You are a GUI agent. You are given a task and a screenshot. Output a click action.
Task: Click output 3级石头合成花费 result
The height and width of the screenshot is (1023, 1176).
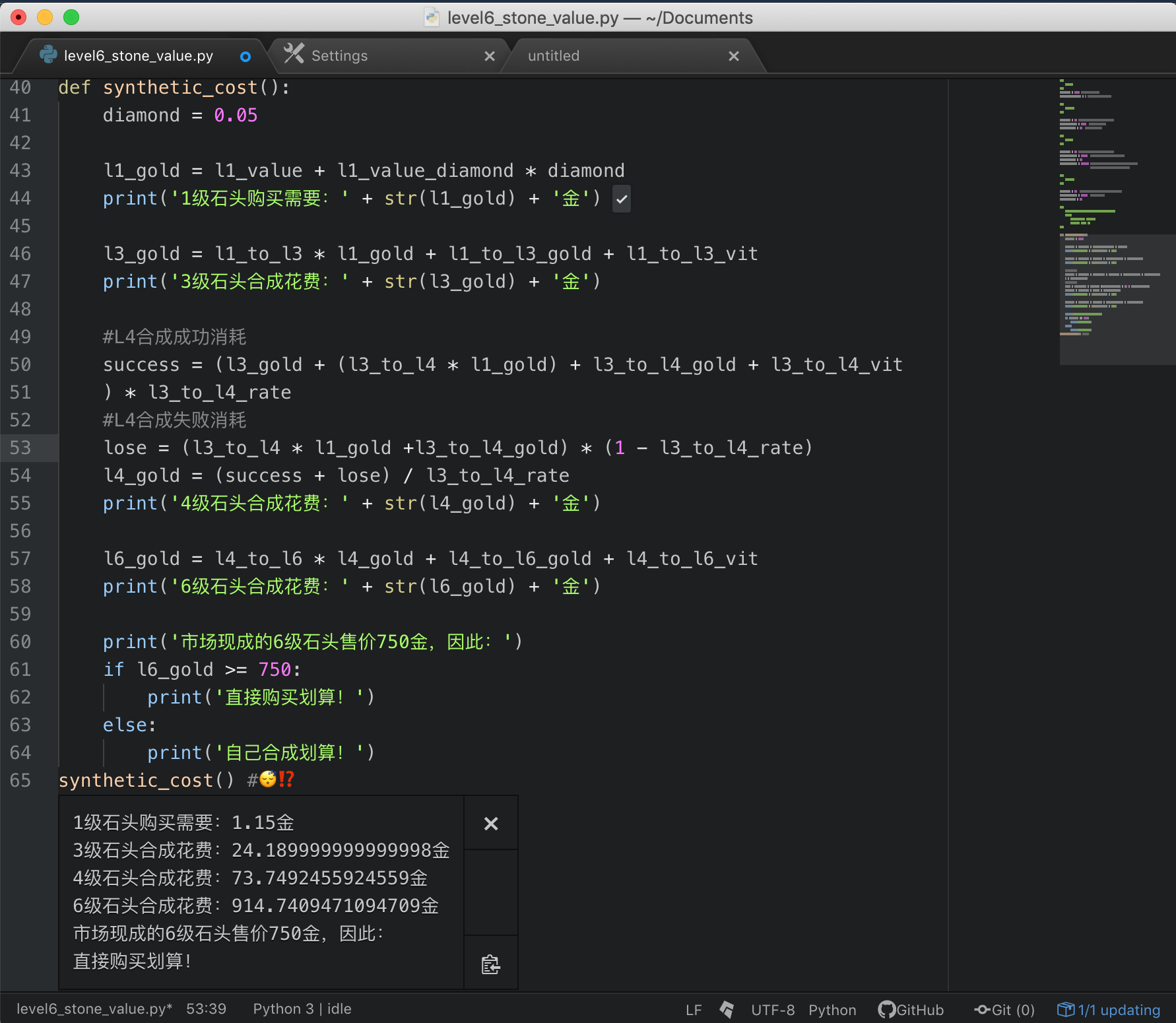point(261,850)
